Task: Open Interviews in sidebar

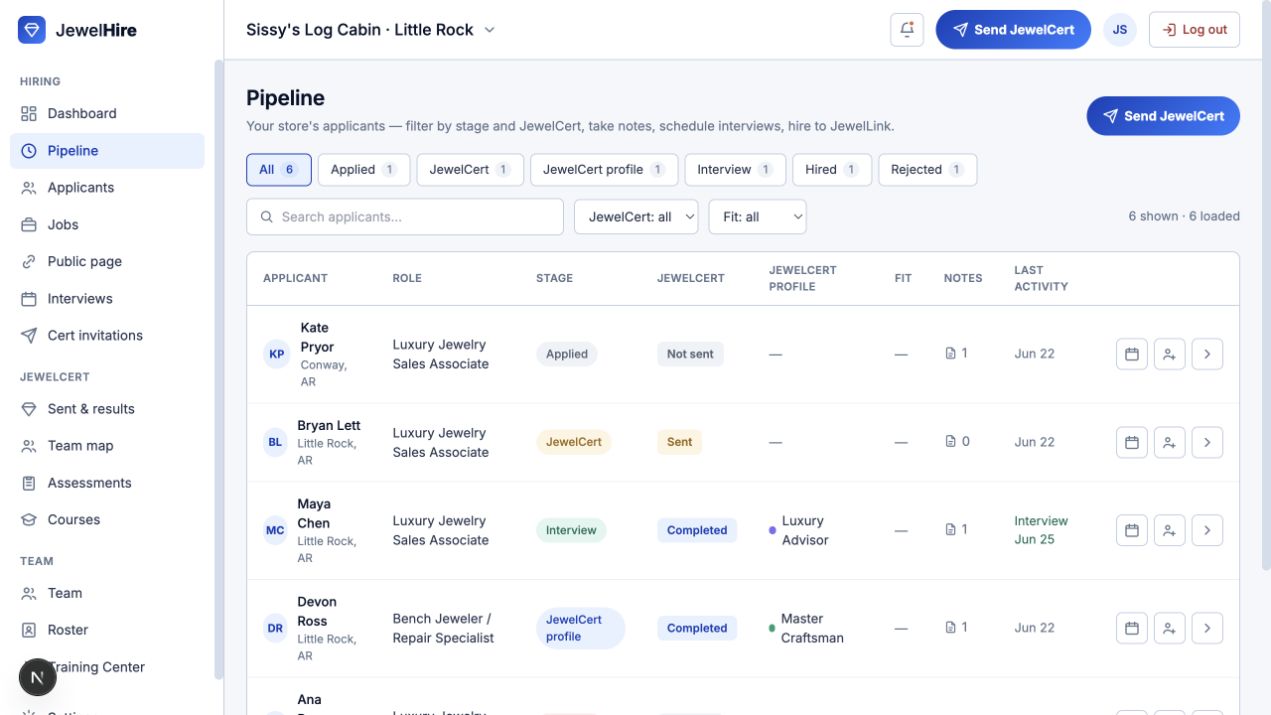Action: (107, 299)
